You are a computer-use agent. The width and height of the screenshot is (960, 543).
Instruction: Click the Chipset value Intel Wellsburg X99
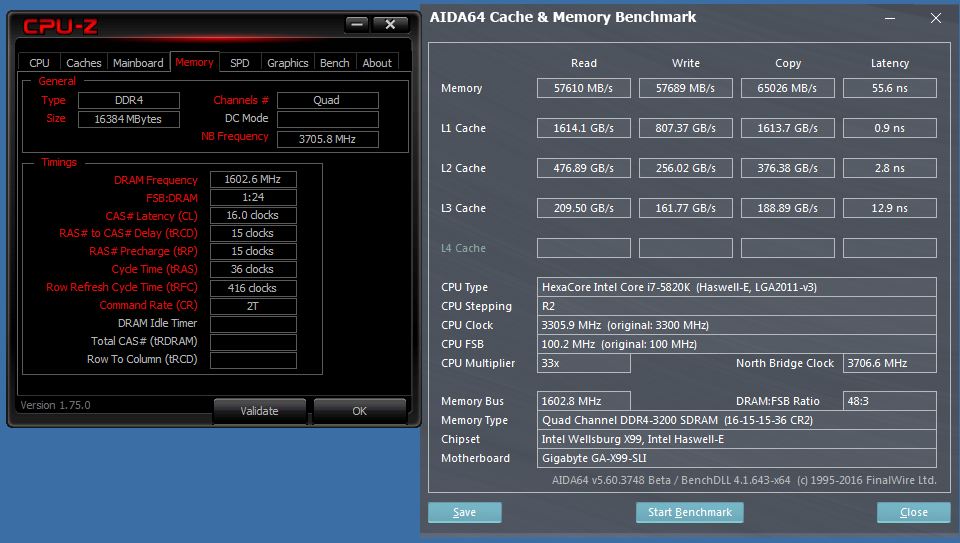pos(737,439)
